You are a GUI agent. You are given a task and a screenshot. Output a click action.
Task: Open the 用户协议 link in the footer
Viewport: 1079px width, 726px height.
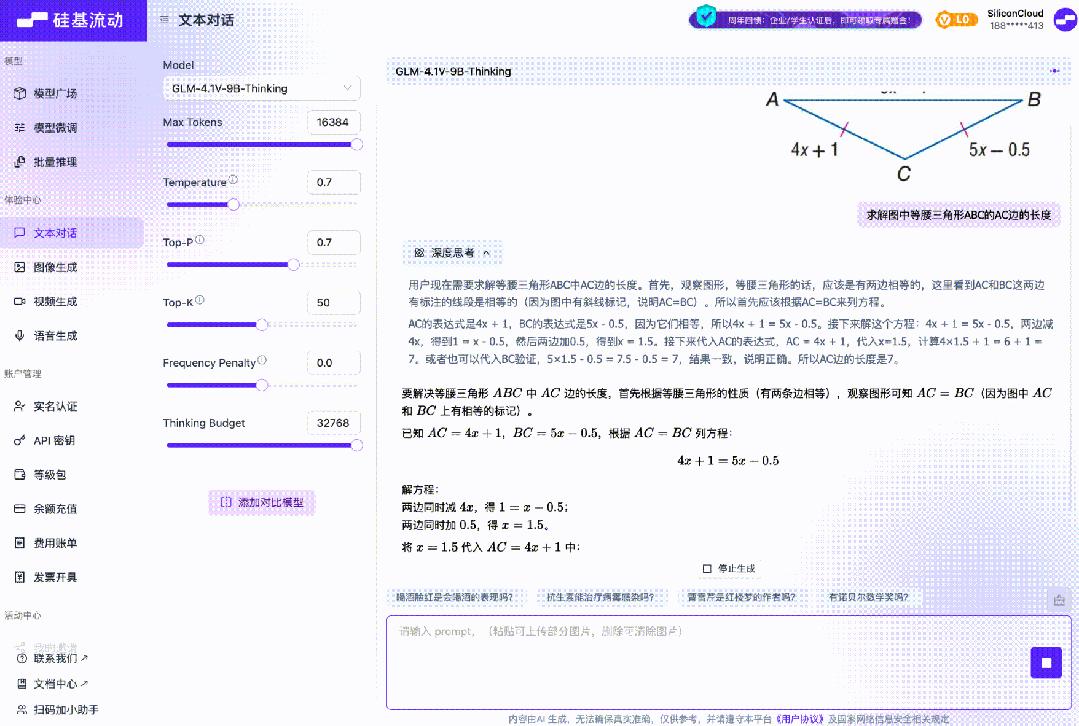[x=800, y=719]
